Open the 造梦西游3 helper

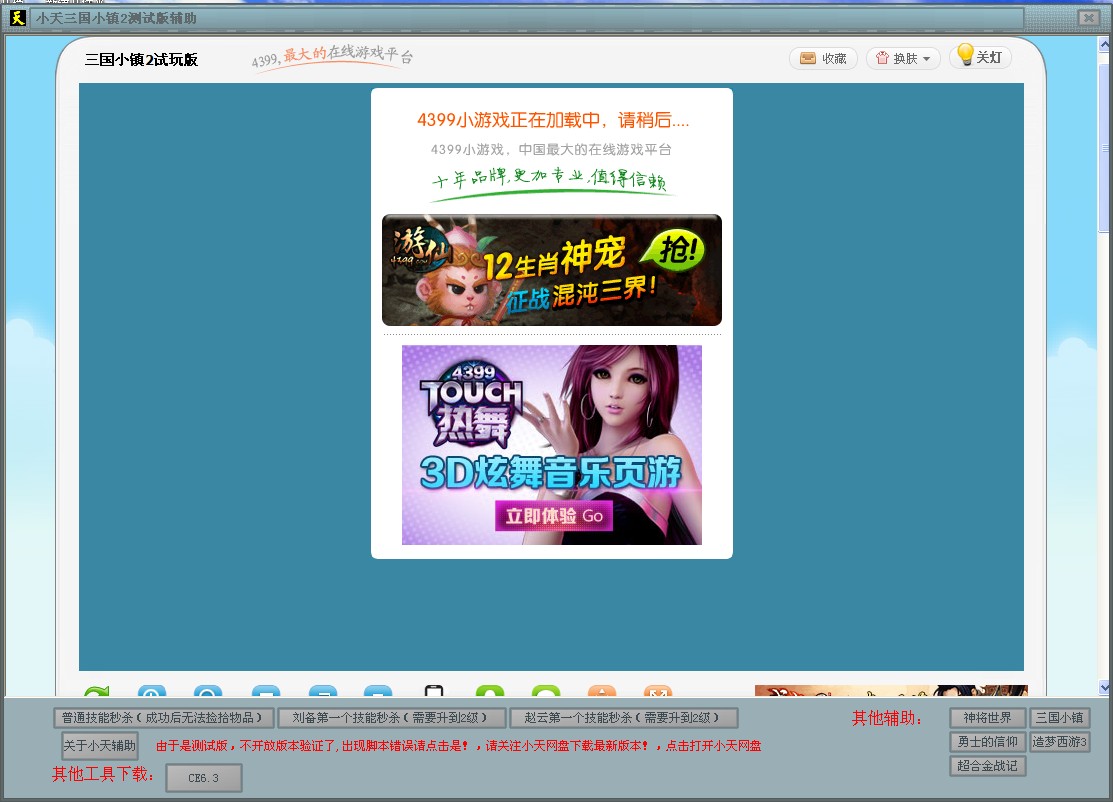point(1060,742)
